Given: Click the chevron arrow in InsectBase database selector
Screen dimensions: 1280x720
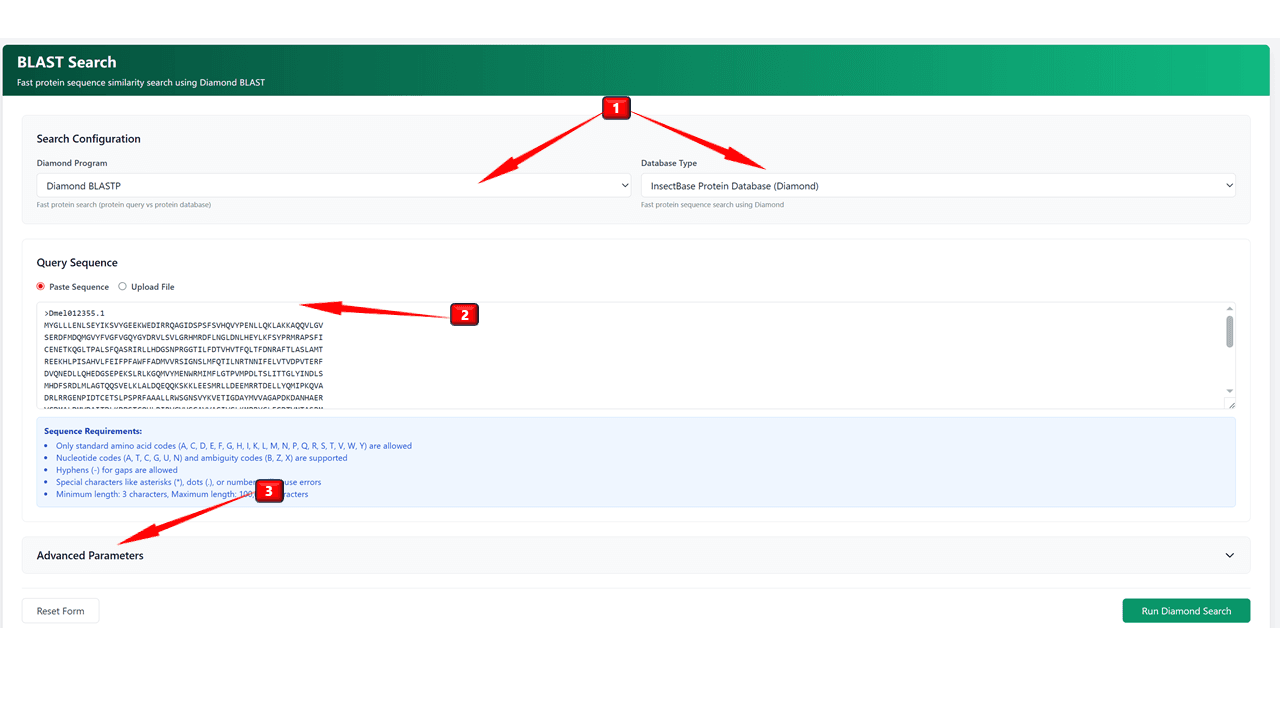Looking at the screenshot, I should pos(1229,185).
